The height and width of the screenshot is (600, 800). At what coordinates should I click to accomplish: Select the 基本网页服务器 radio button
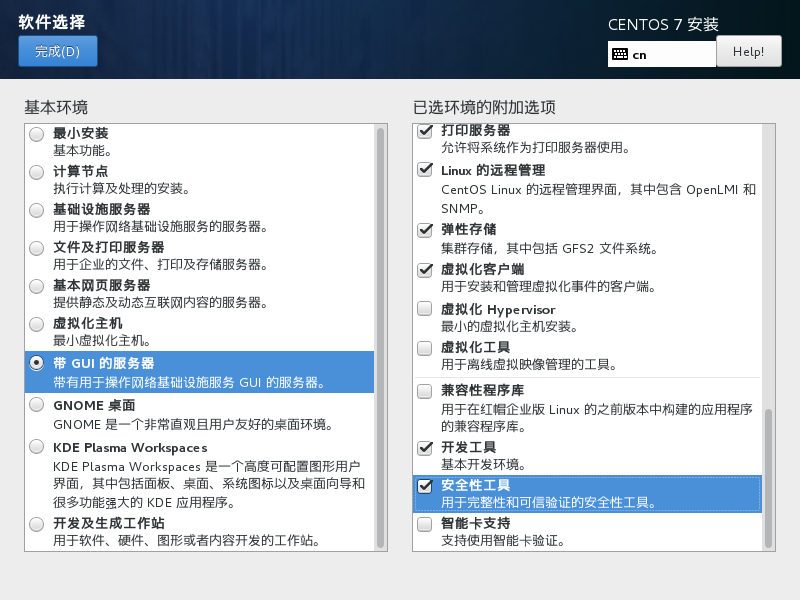[36, 286]
